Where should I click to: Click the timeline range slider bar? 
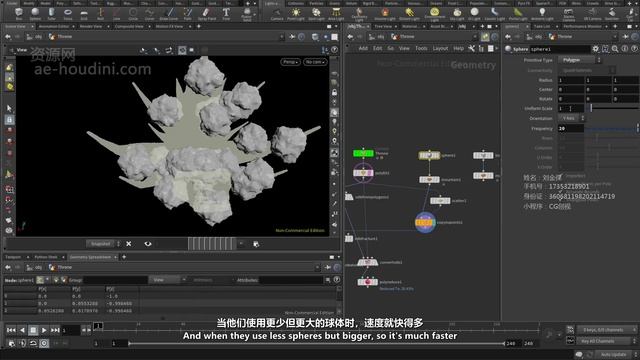click(317, 344)
